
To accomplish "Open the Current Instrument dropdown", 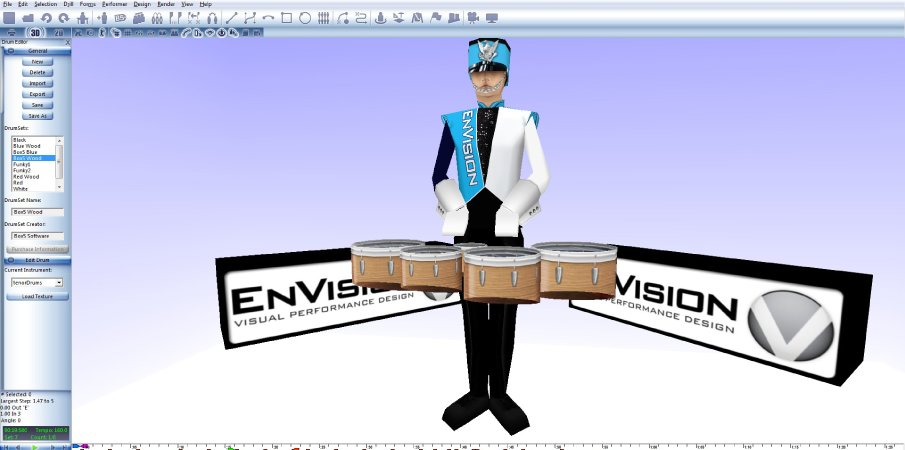I will (x=59, y=283).
